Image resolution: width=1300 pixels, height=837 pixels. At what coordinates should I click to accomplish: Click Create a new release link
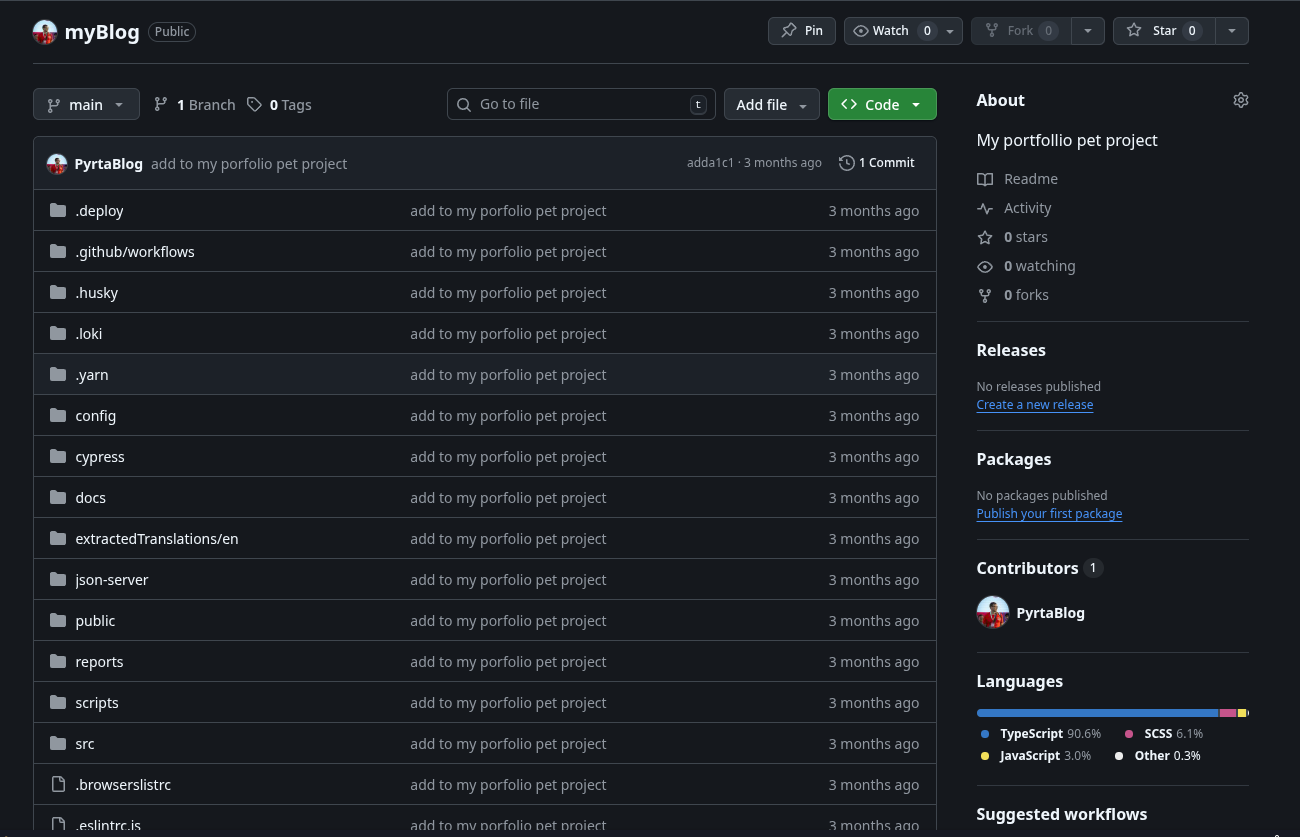tap(1034, 405)
